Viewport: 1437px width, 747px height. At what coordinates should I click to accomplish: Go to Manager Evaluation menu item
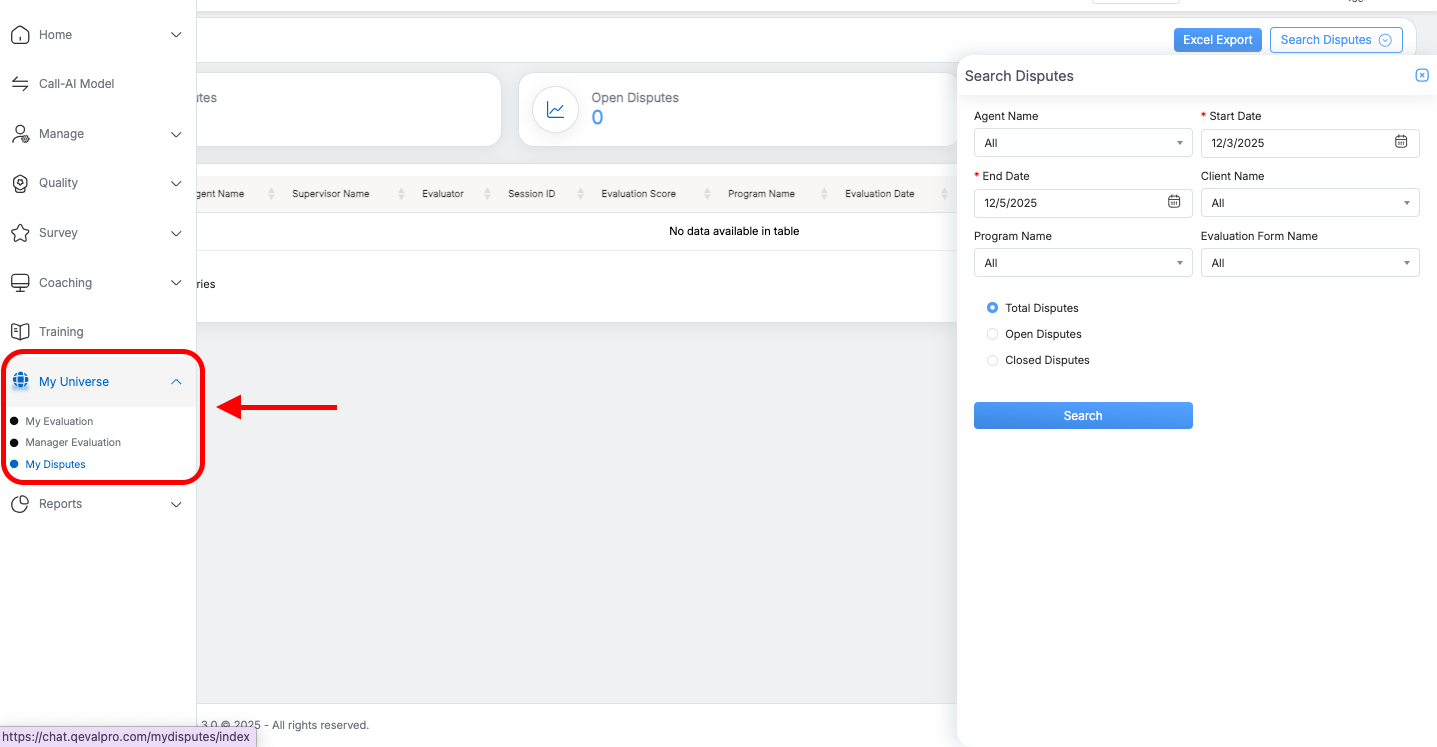[73, 443]
